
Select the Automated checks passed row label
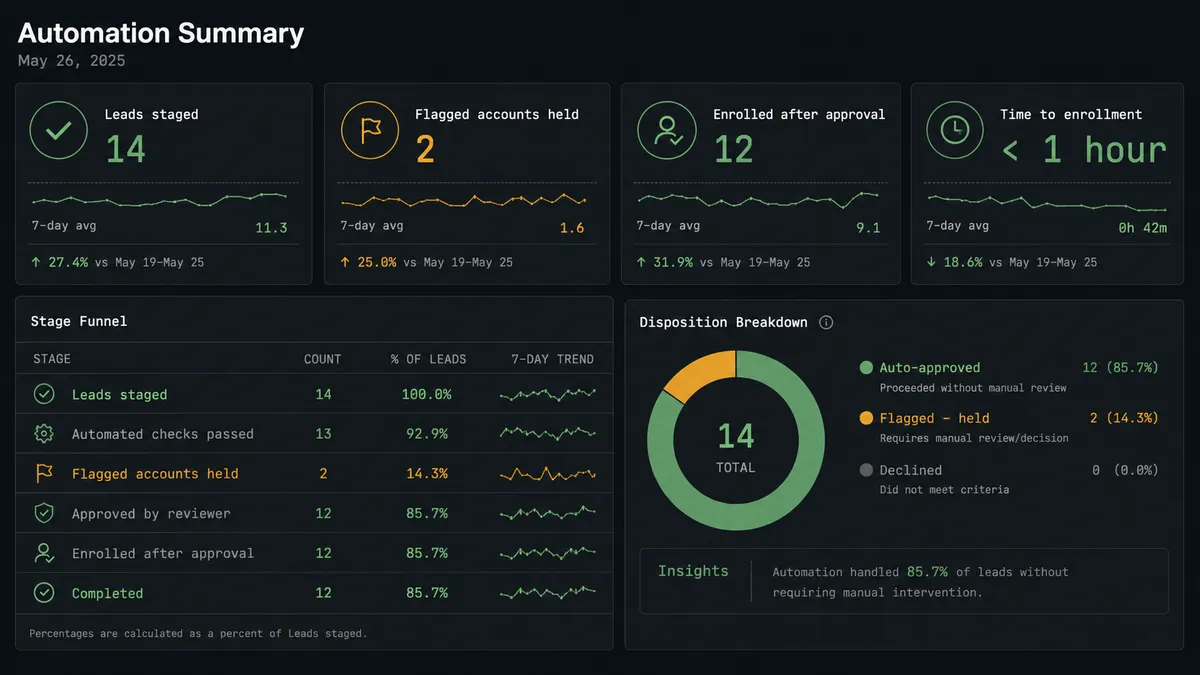click(163, 434)
